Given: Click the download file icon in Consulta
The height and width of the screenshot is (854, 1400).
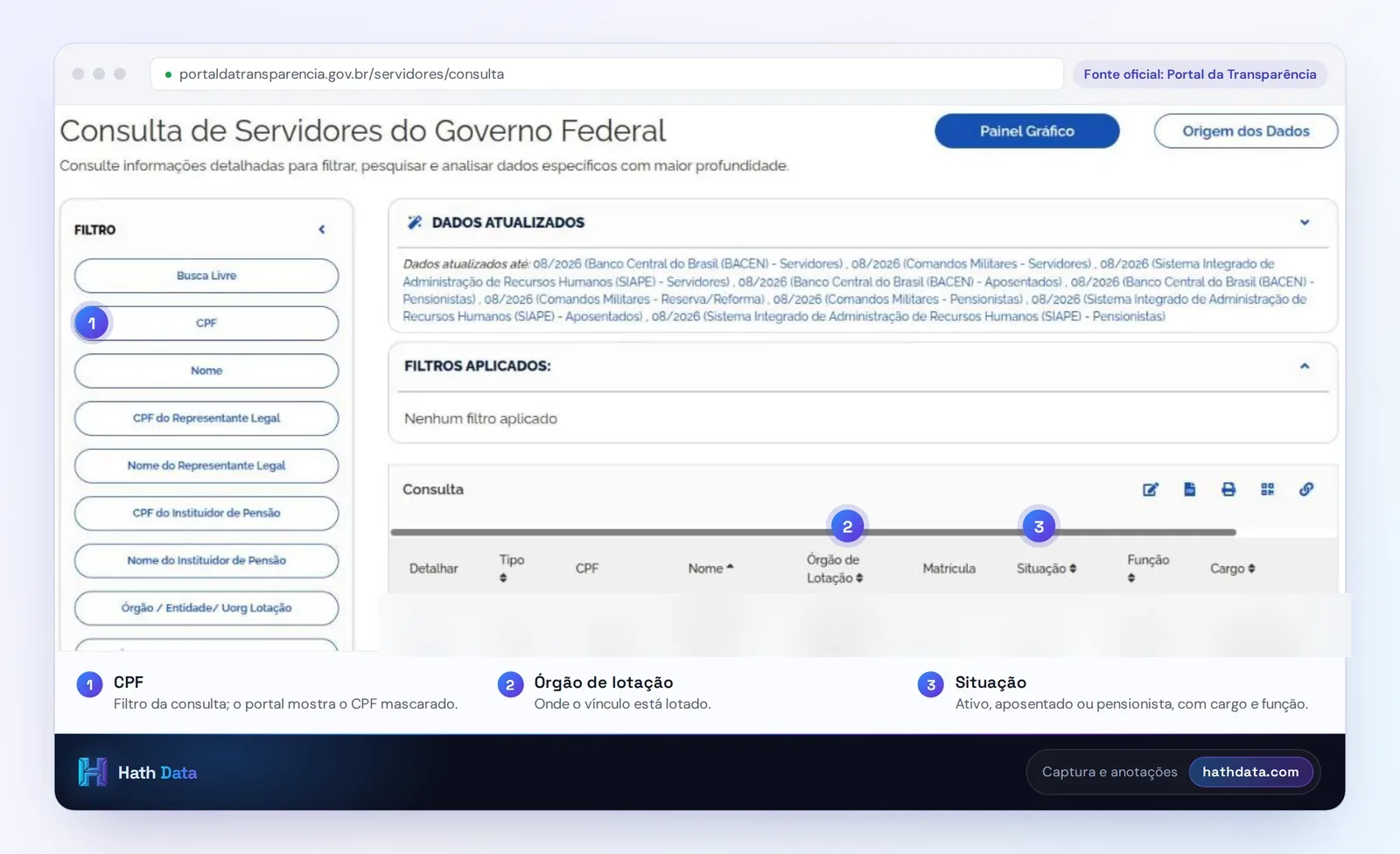Looking at the screenshot, I should pyautogui.click(x=1190, y=489).
